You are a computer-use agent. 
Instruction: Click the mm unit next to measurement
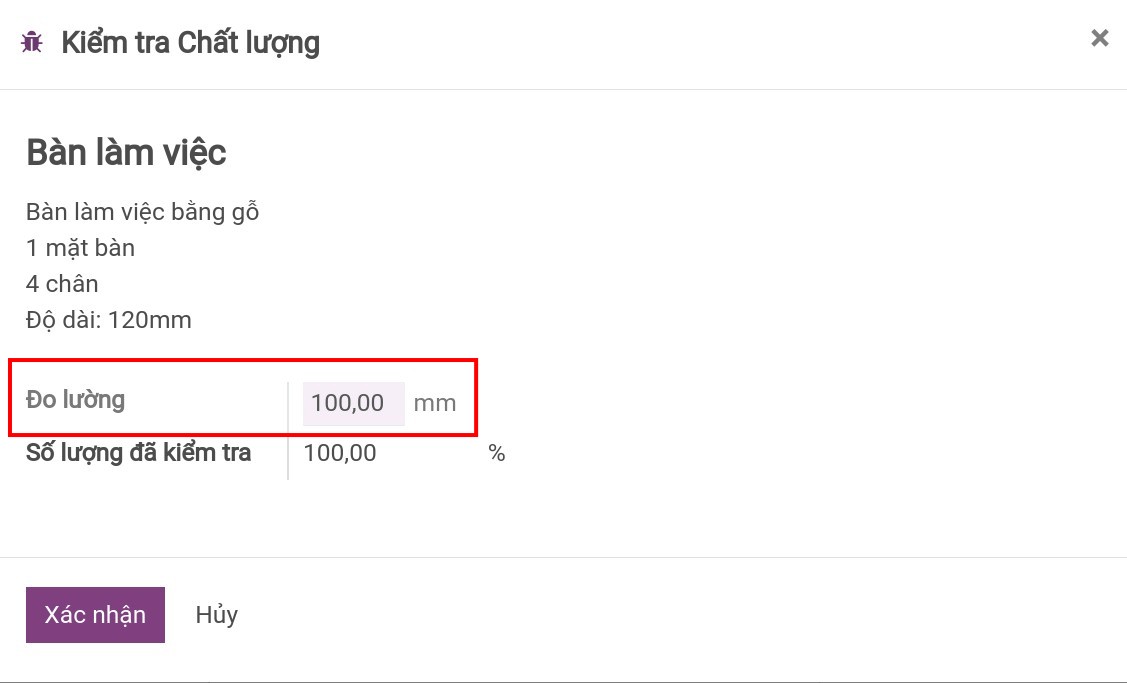(434, 403)
